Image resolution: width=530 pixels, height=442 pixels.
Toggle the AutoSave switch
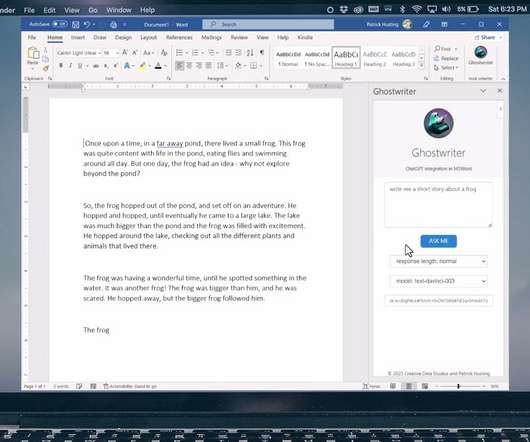click(x=59, y=24)
